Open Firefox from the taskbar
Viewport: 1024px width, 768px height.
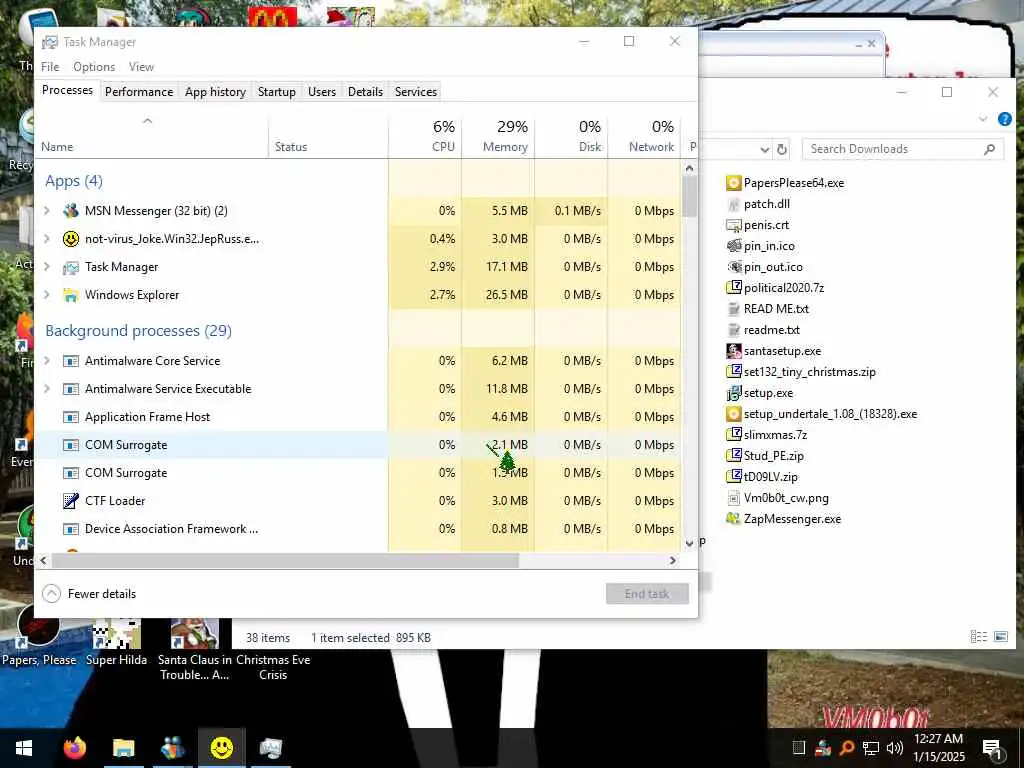tap(74, 748)
